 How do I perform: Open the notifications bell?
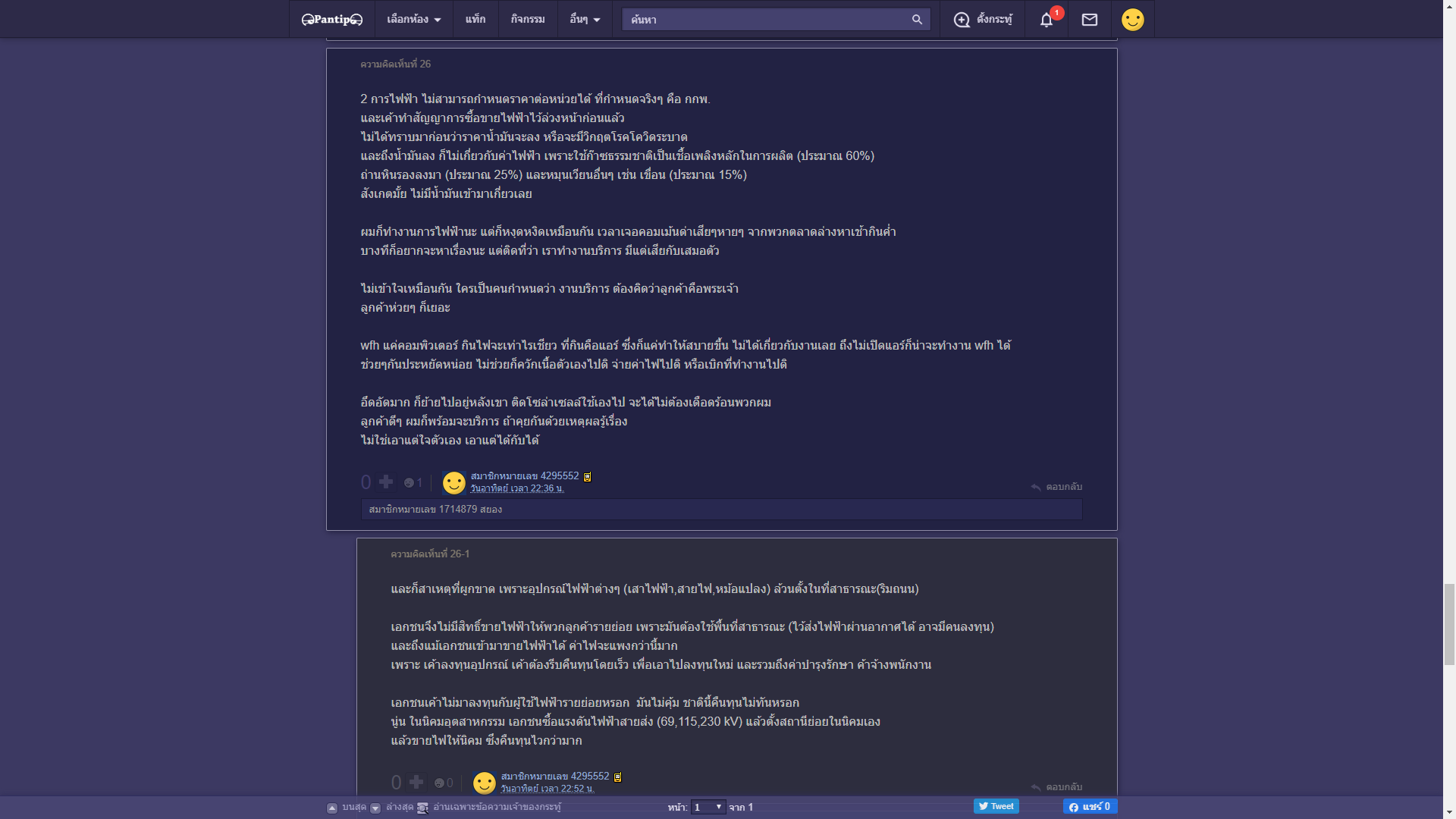1046,20
